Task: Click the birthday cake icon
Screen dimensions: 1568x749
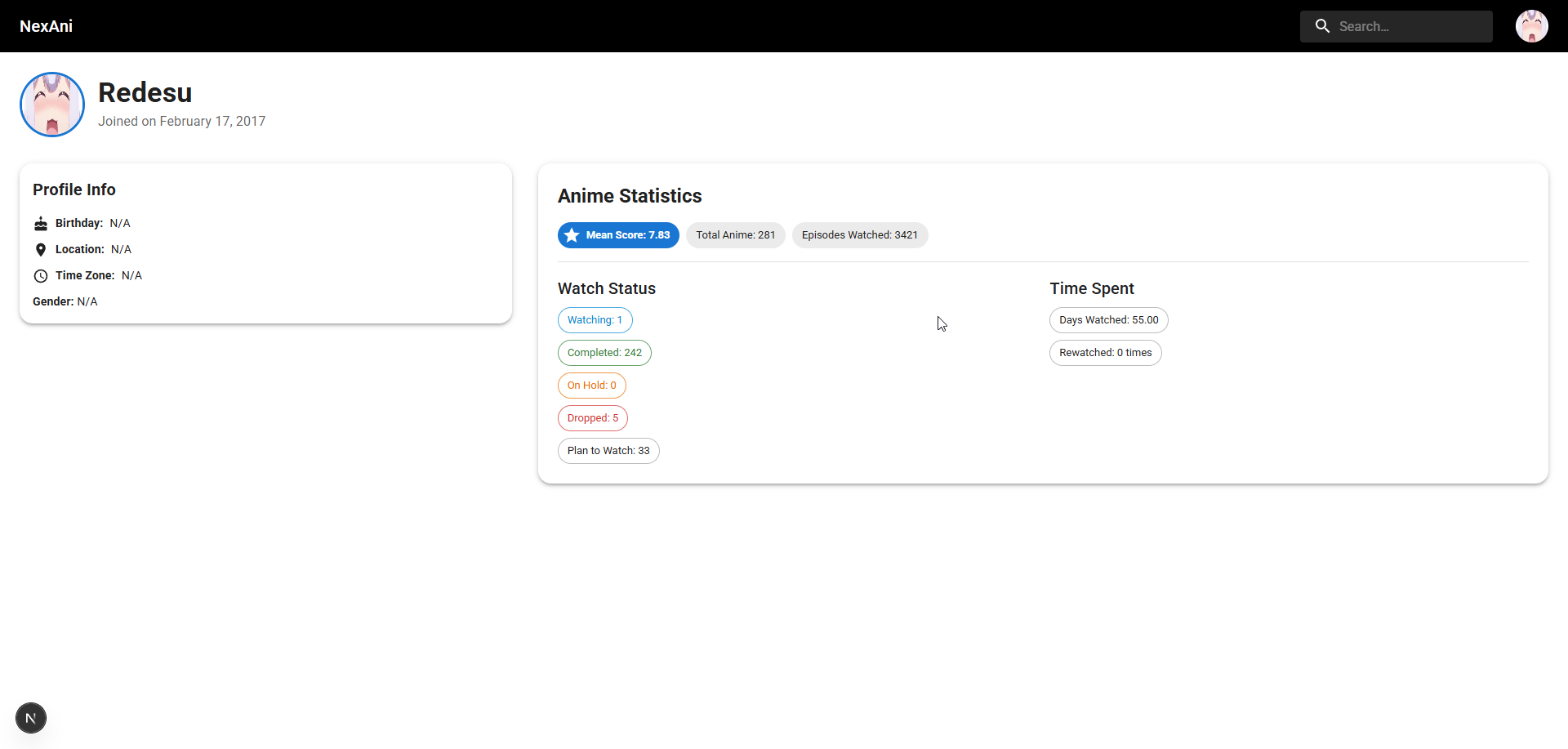Action: pyautogui.click(x=41, y=223)
